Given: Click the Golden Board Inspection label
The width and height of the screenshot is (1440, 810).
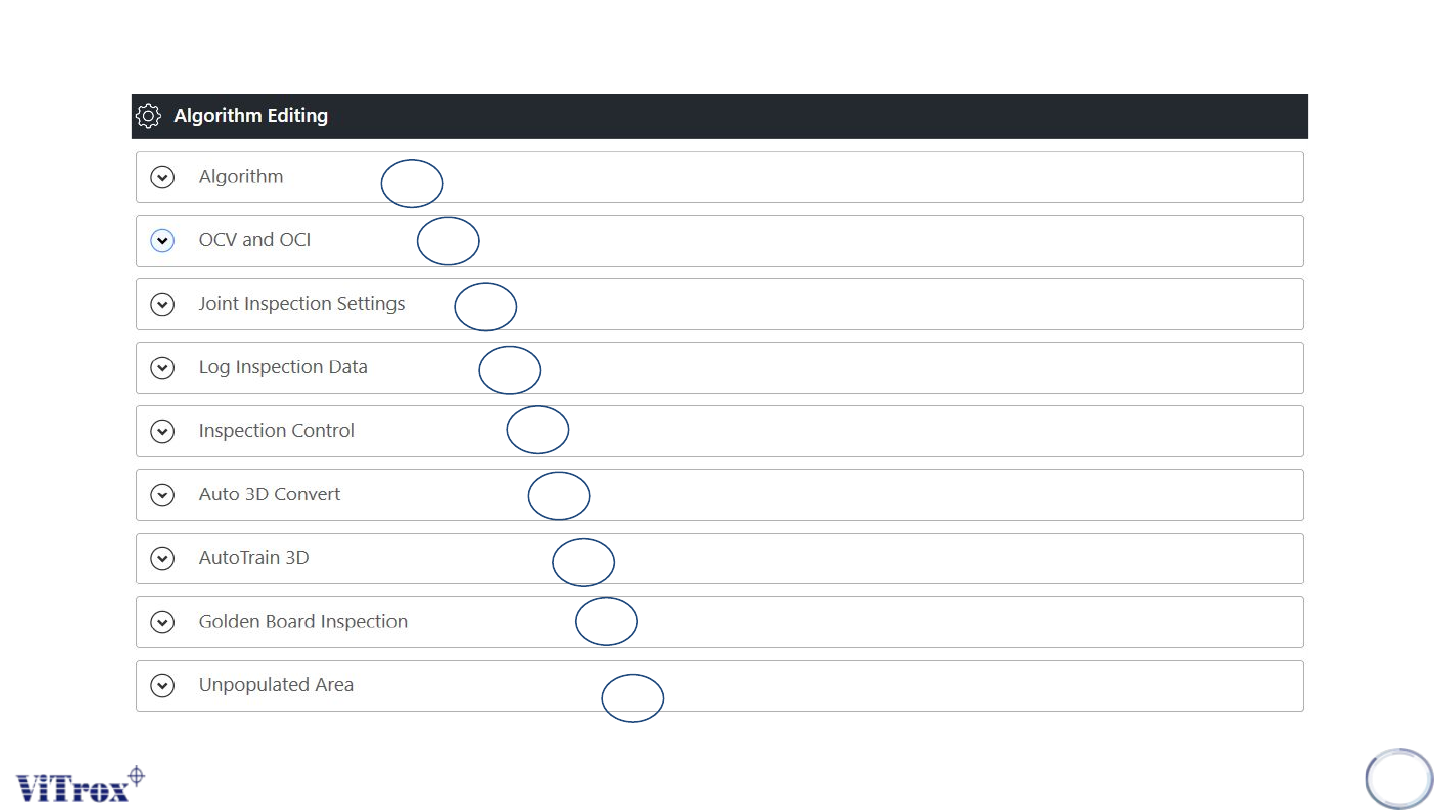Looking at the screenshot, I should pyautogui.click(x=303, y=622).
